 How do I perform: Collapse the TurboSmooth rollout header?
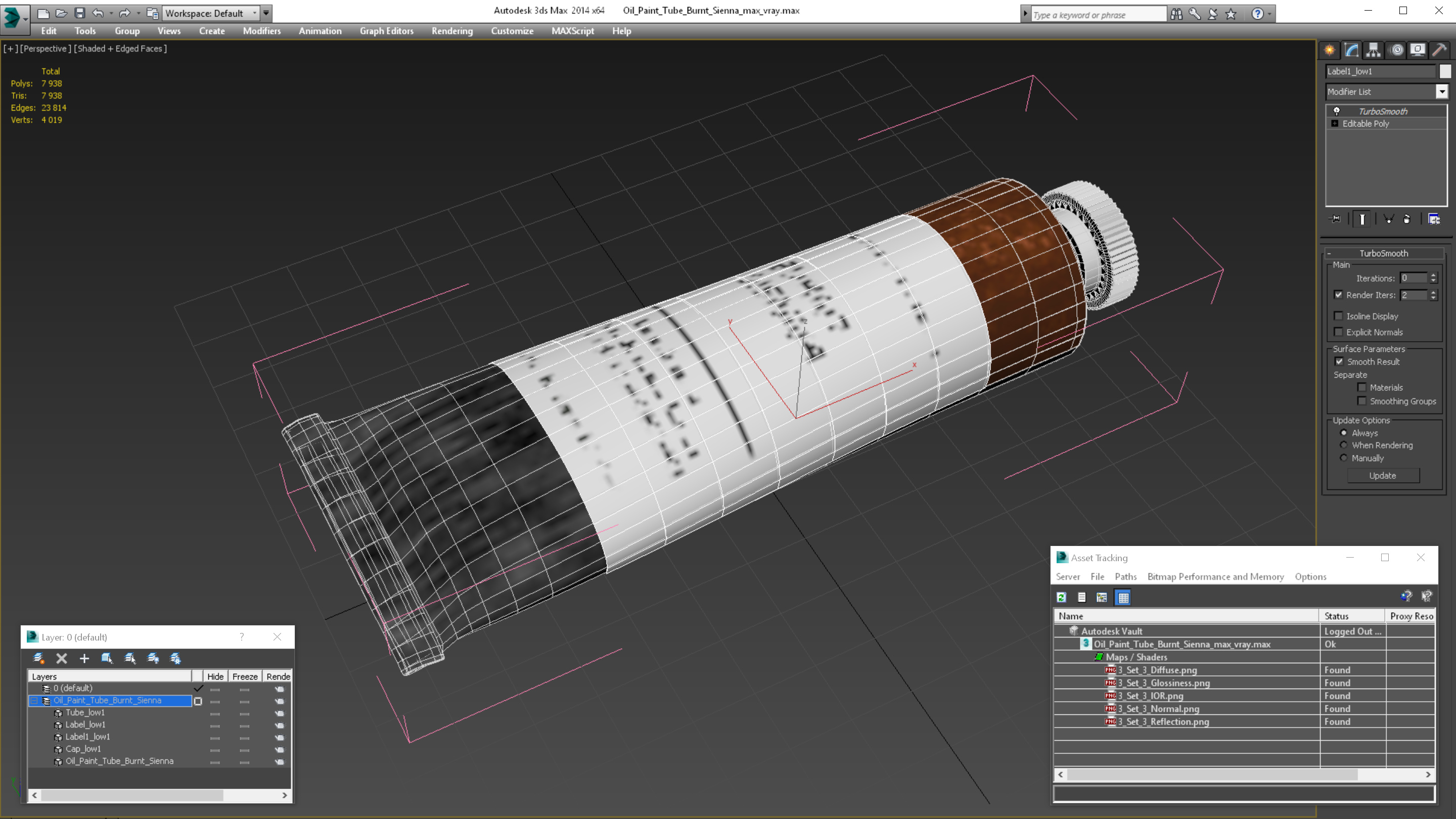(x=1384, y=253)
